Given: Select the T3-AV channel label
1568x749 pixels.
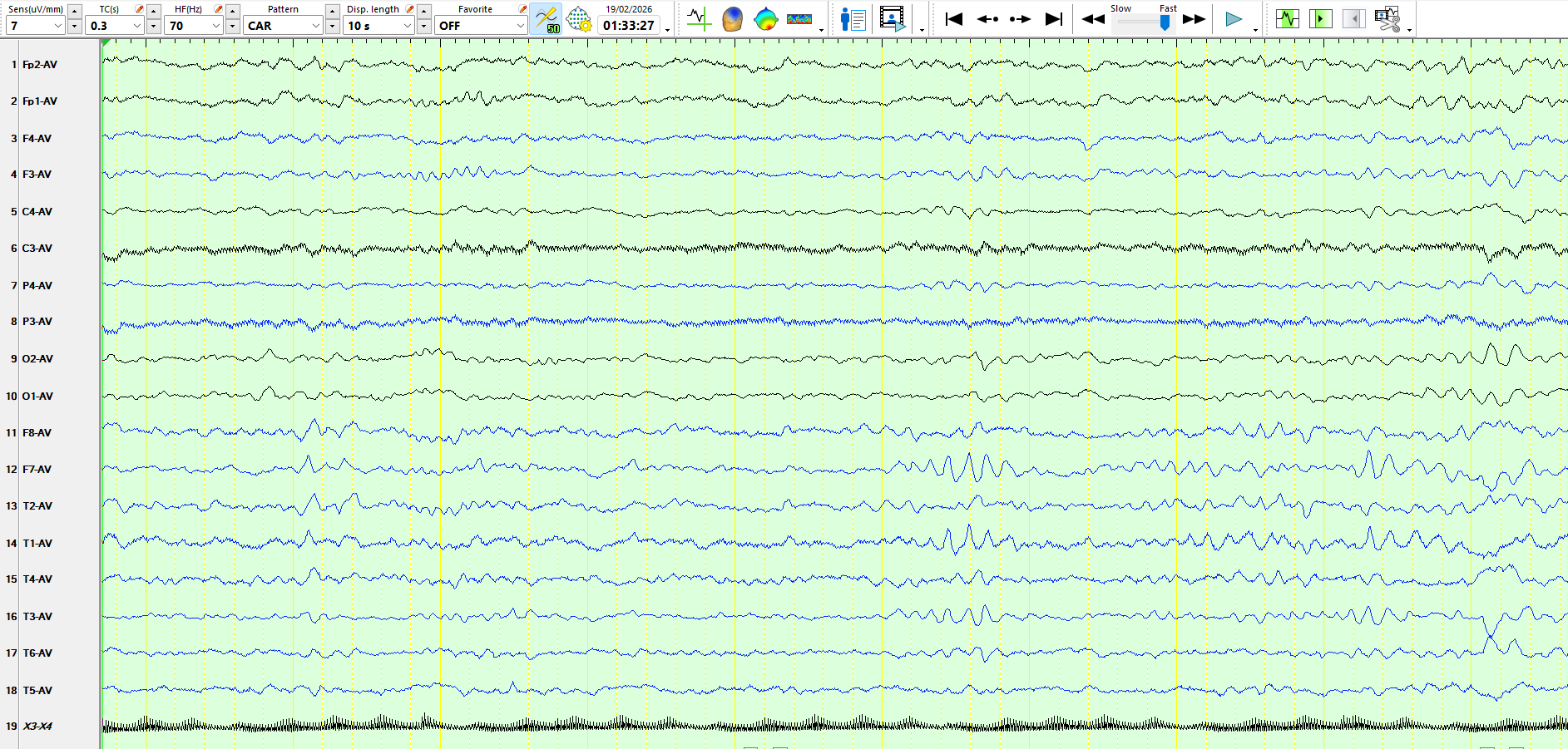Looking at the screenshot, I should [x=37, y=616].
